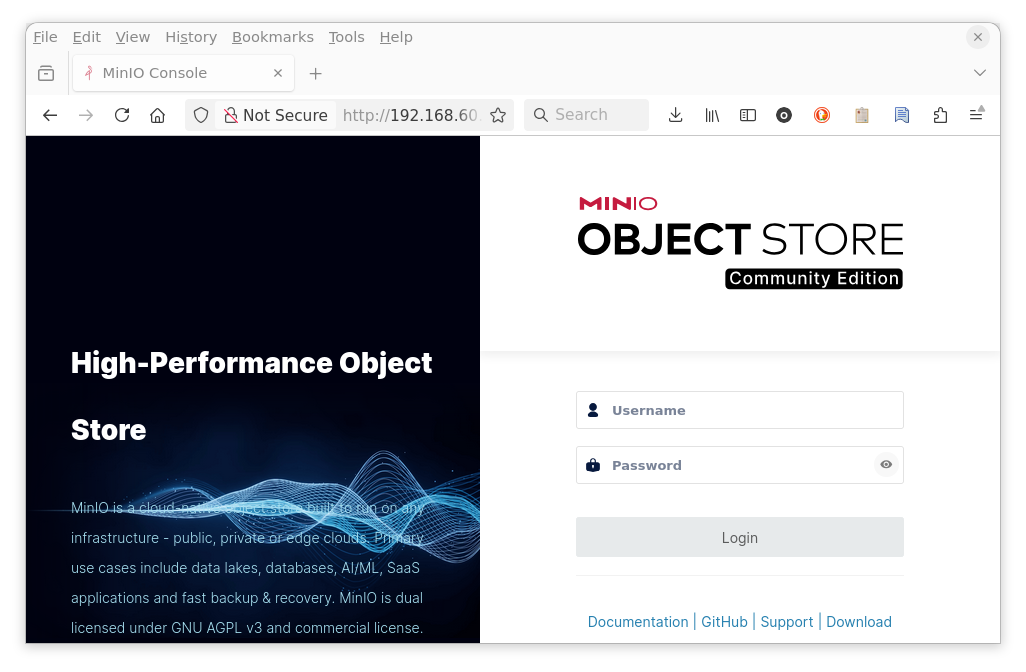
Task: Open the Documentation link
Action: [638, 622]
